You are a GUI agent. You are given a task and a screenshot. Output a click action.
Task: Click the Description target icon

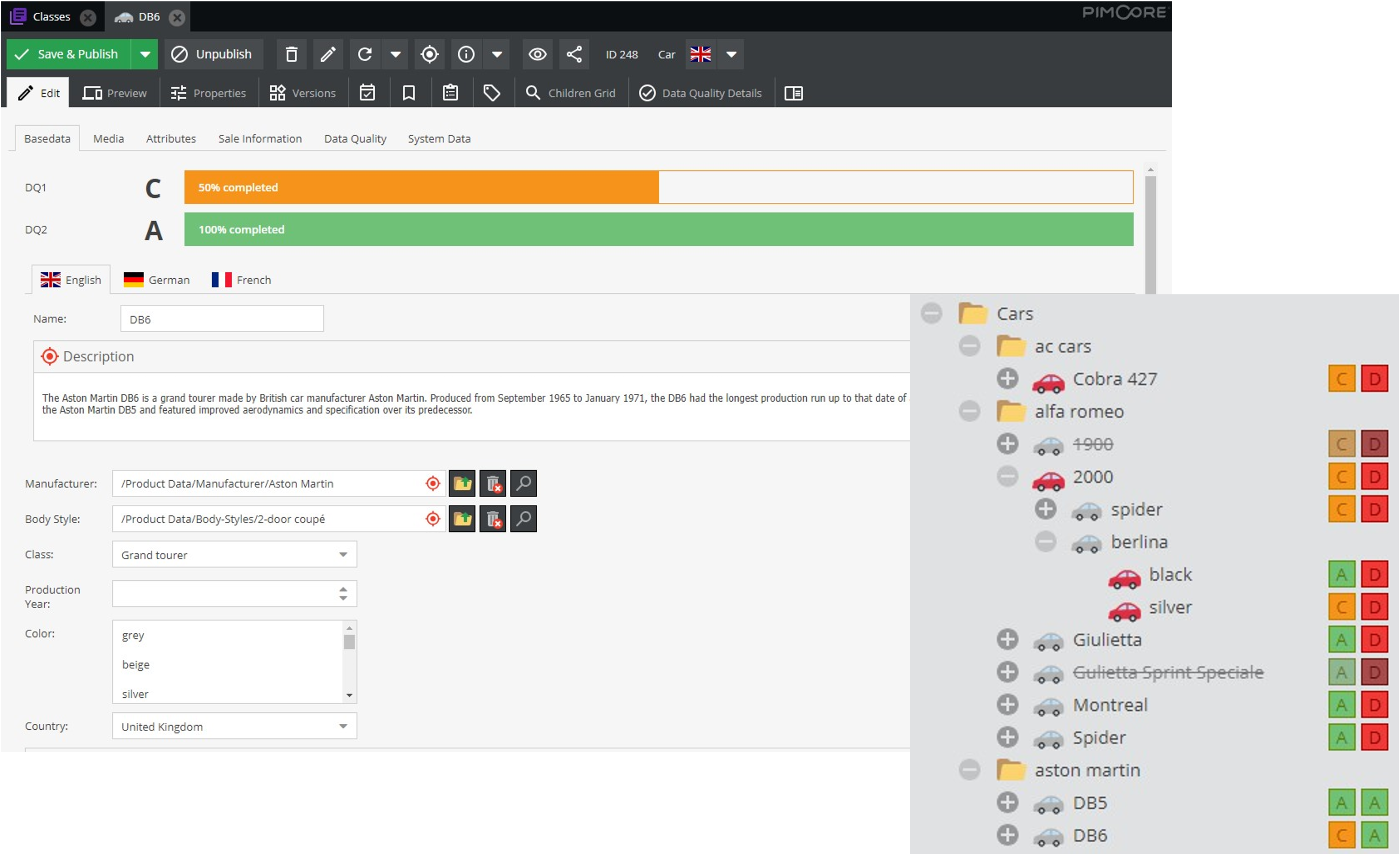(x=49, y=357)
